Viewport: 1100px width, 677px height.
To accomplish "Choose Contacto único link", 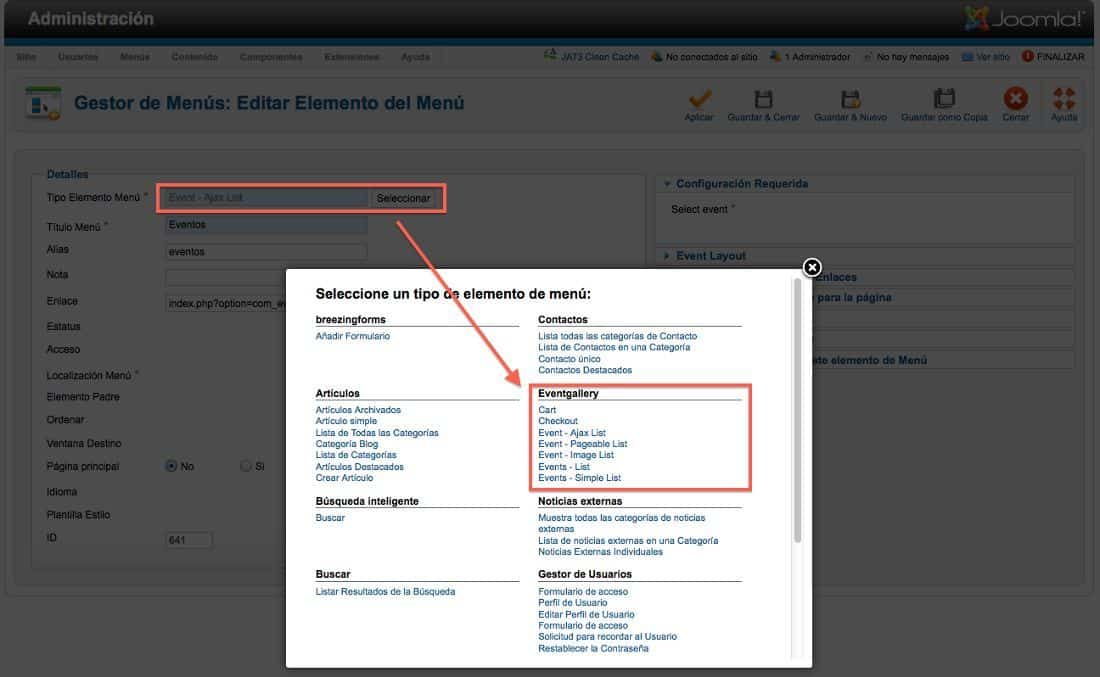I will (569, 358).
